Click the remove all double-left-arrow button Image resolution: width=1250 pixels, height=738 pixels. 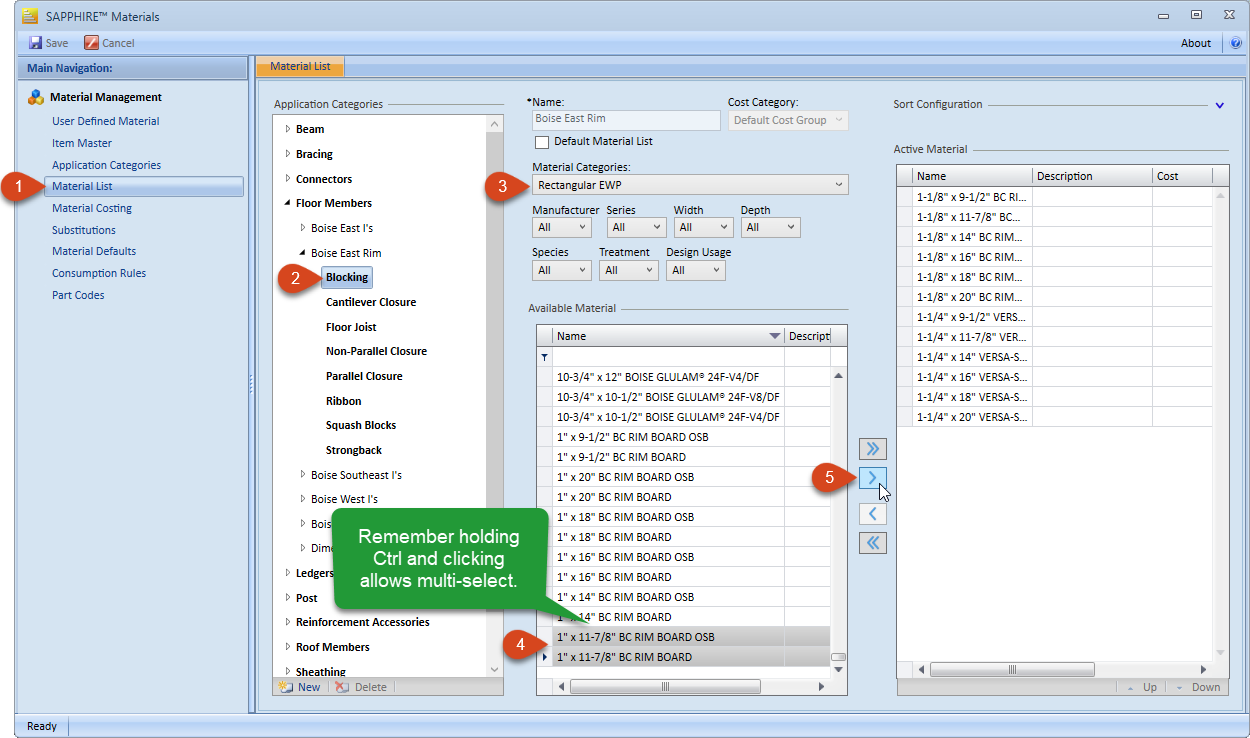click(x=873, y=543)
